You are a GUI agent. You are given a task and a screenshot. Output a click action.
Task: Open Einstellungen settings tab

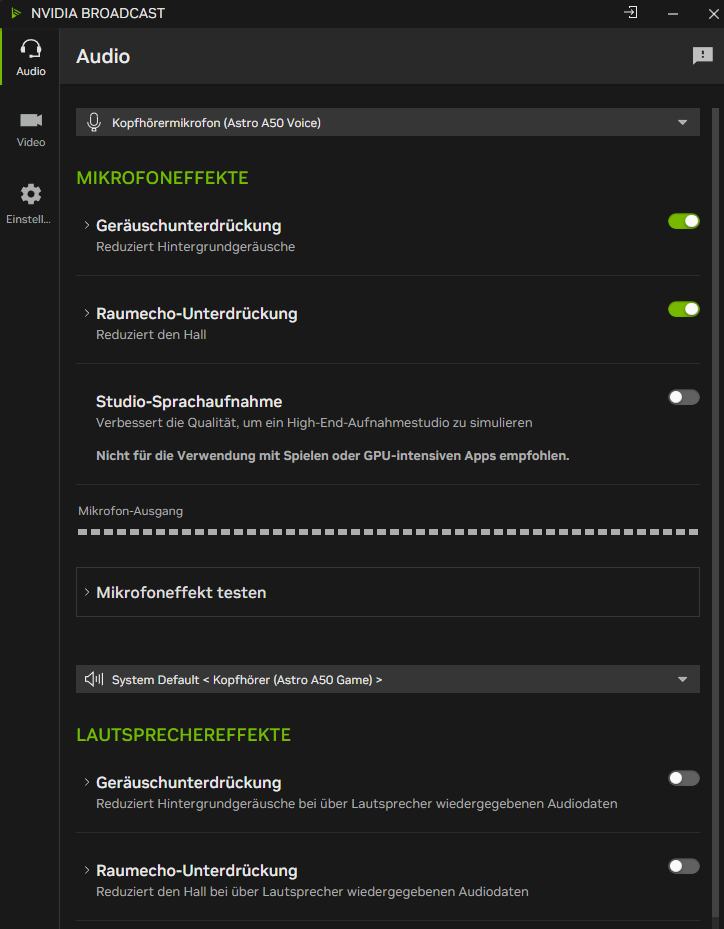[30, 204]
